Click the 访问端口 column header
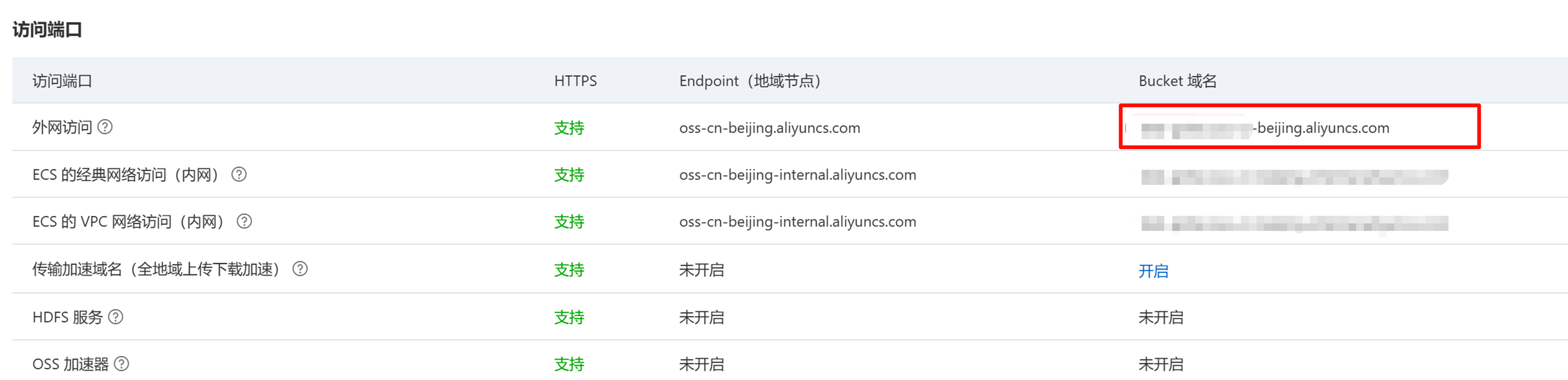The height and width of the screenshot is (380, 1568). [x=62, y=81]
